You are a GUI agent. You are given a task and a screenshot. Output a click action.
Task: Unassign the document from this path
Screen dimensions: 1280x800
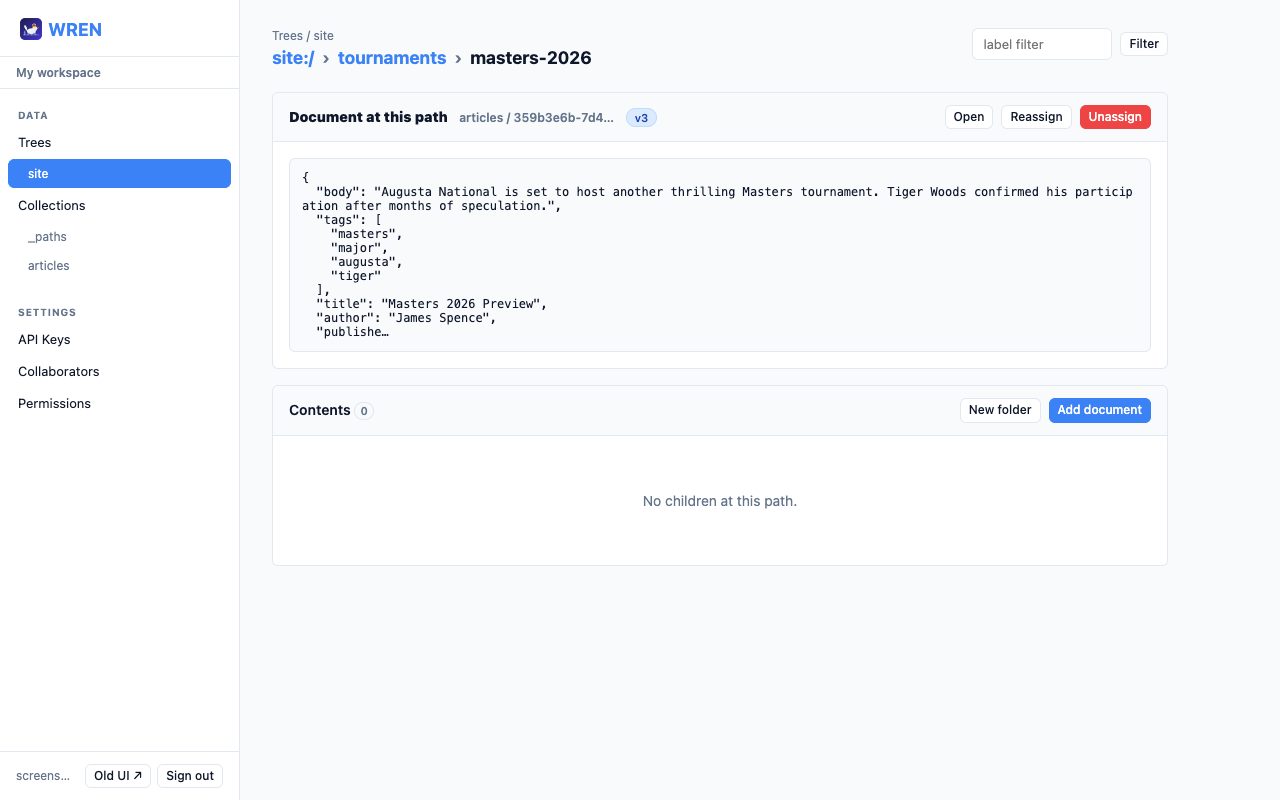tap(1115, 117)
